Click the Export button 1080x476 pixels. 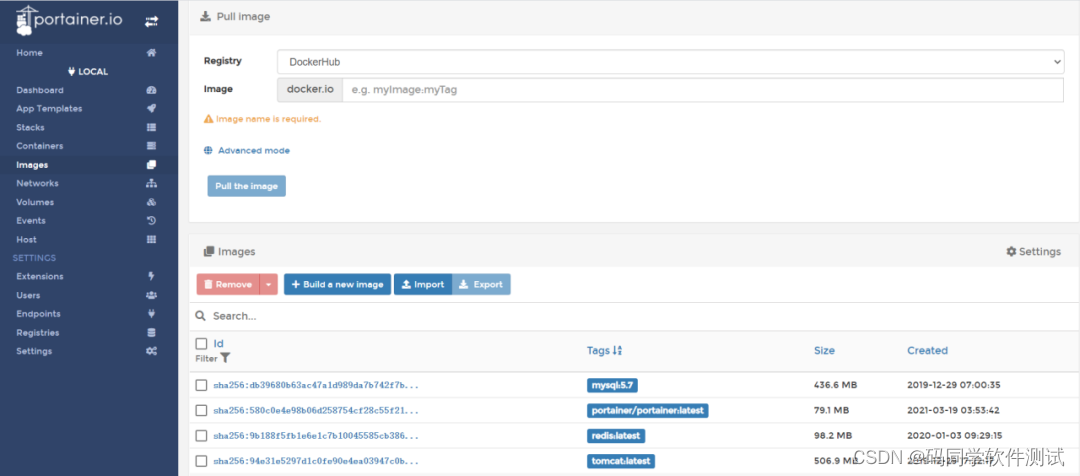[x=481, y=284]
